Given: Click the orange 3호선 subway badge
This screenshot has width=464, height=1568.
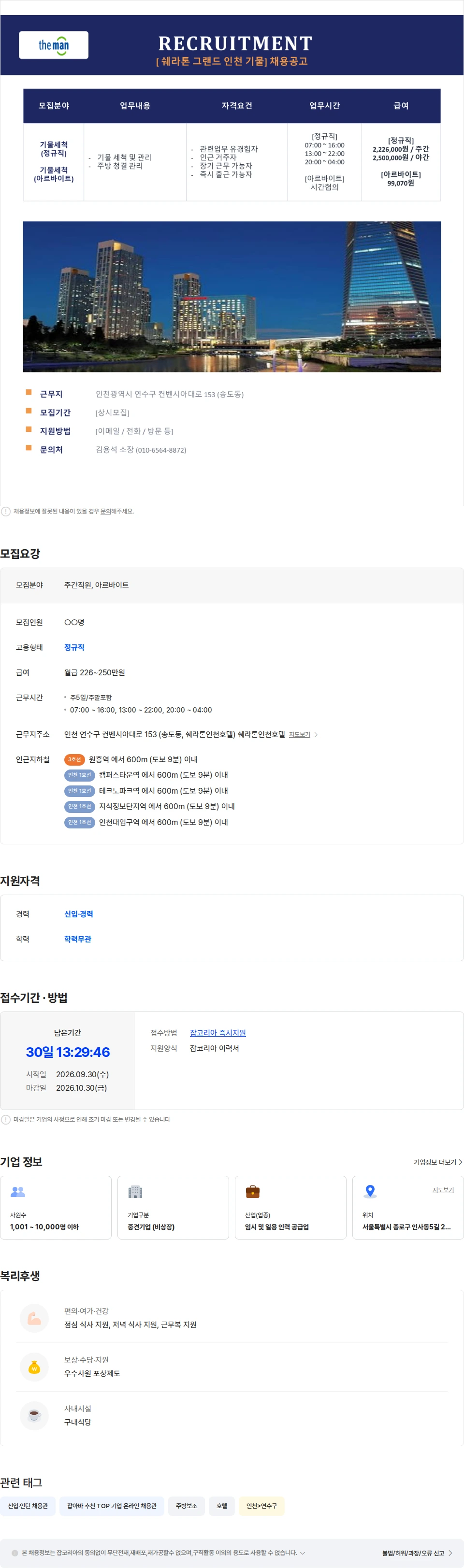Looking at the screenshot, I should [x=74, y=760].
